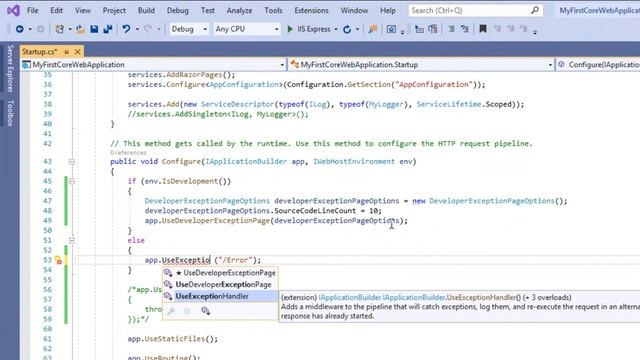Open the File menu
Image resolution: width=640 pixels, height=360 pixels.
click(33, 11)
